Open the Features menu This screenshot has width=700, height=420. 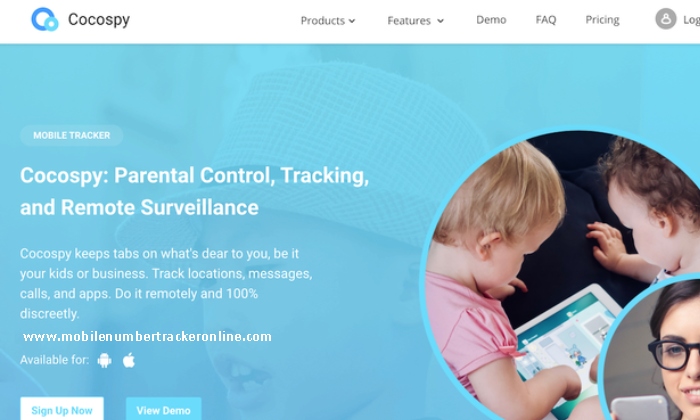tap(415, 21)
